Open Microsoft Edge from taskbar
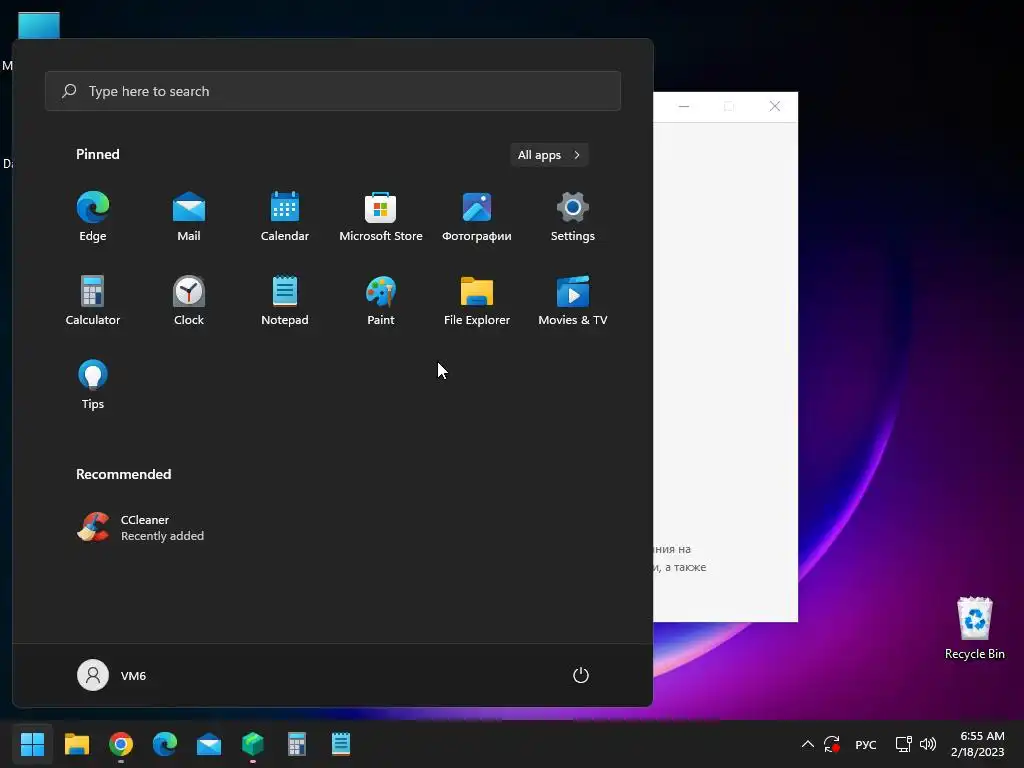This screenshot has width=1024, height=768. 165,744
